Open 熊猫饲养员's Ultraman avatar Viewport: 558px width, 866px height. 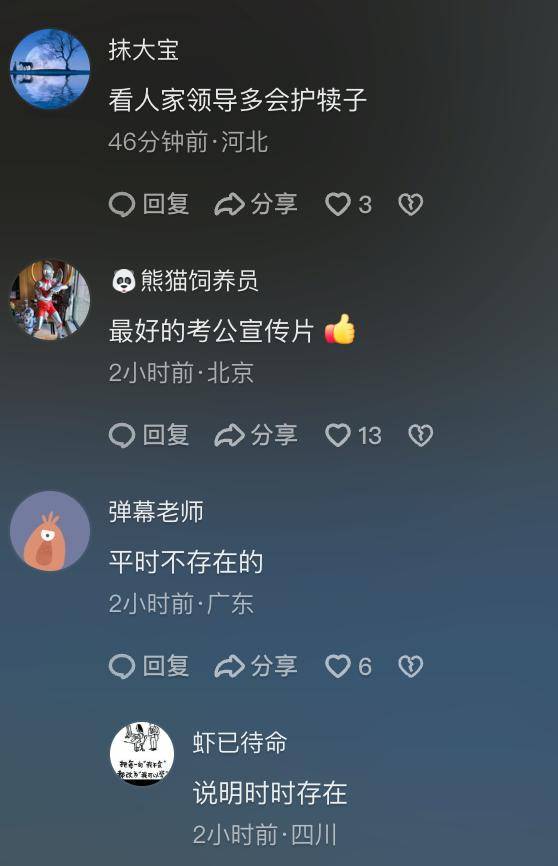pos(50,300)
